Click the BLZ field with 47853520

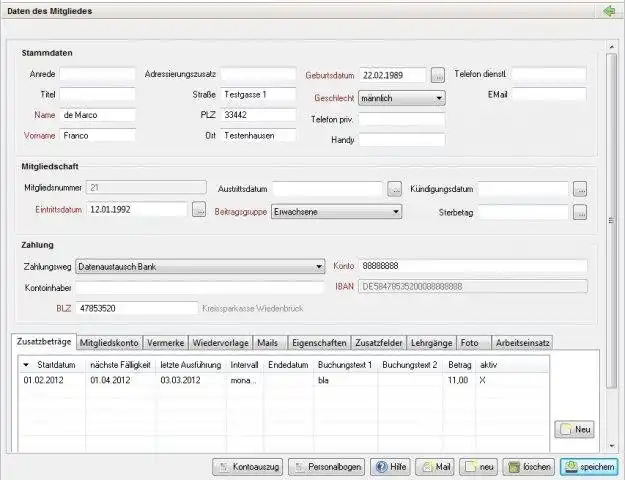[137, 308]
